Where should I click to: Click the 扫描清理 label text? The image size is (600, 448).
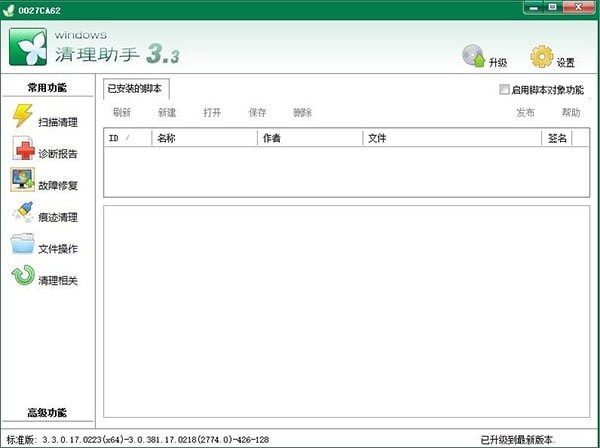click(58, 122)
